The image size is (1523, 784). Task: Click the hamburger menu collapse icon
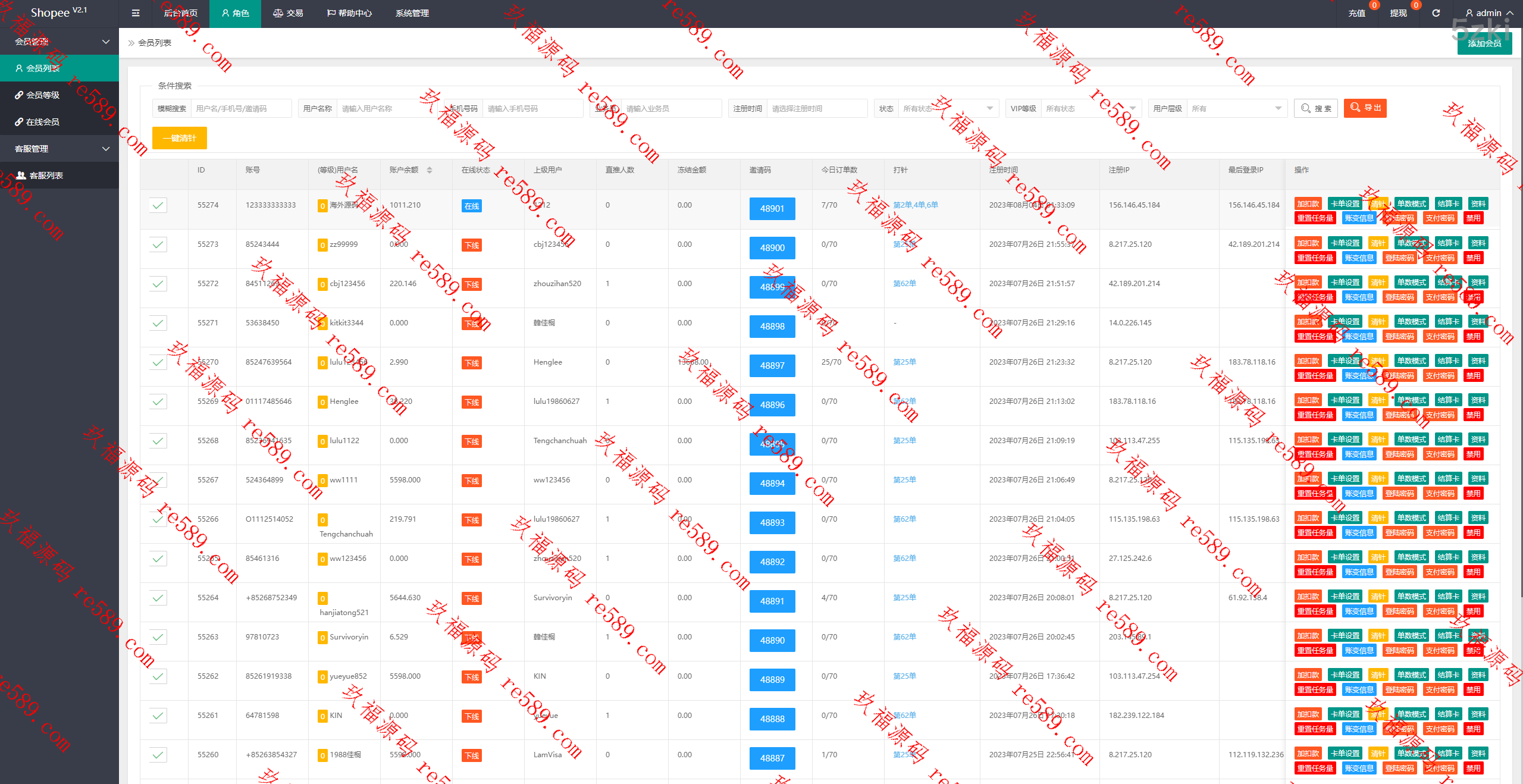[x=136, y=13]
